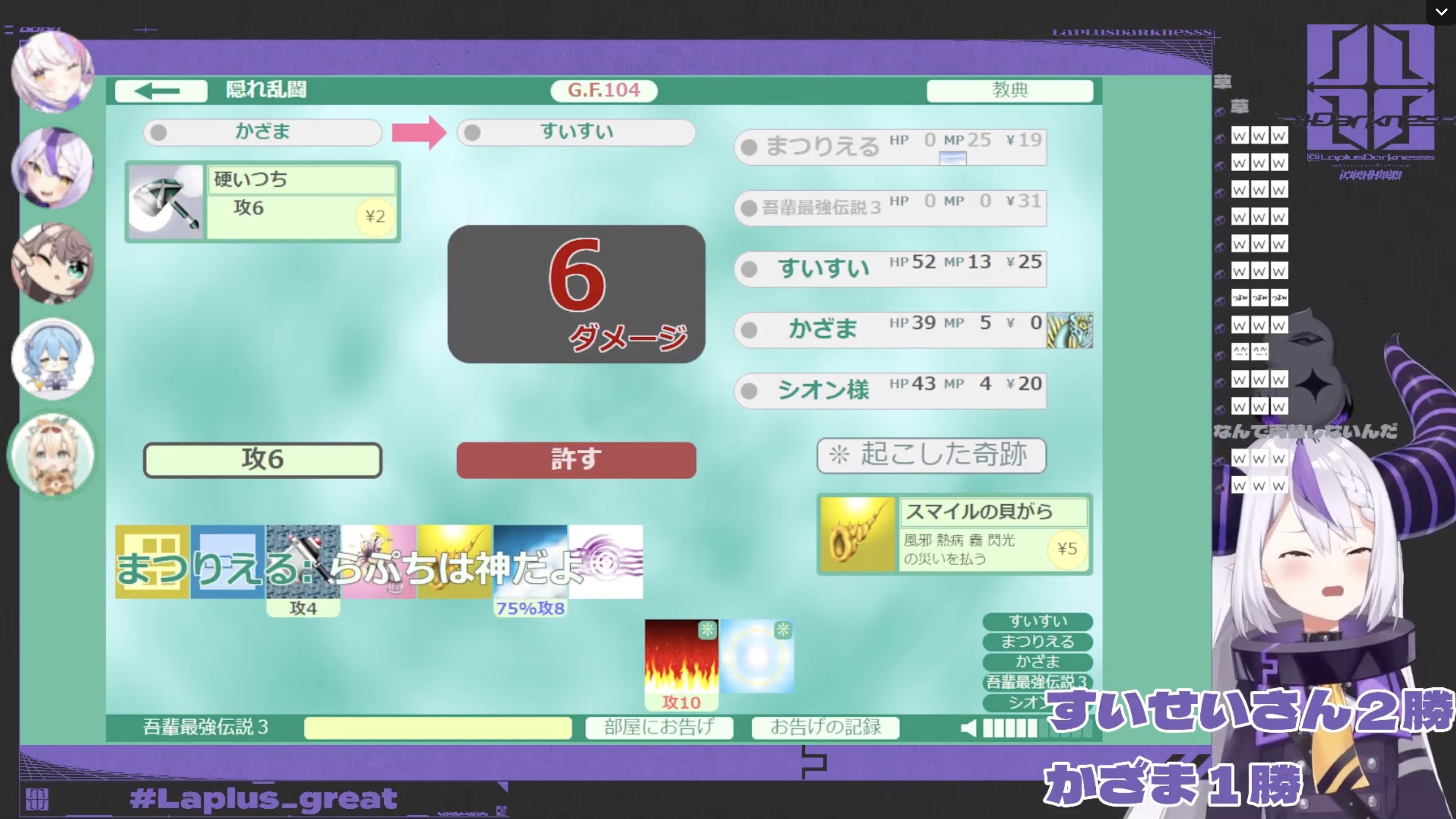Click the blonde-haired girl avatar

pos(53,455)
